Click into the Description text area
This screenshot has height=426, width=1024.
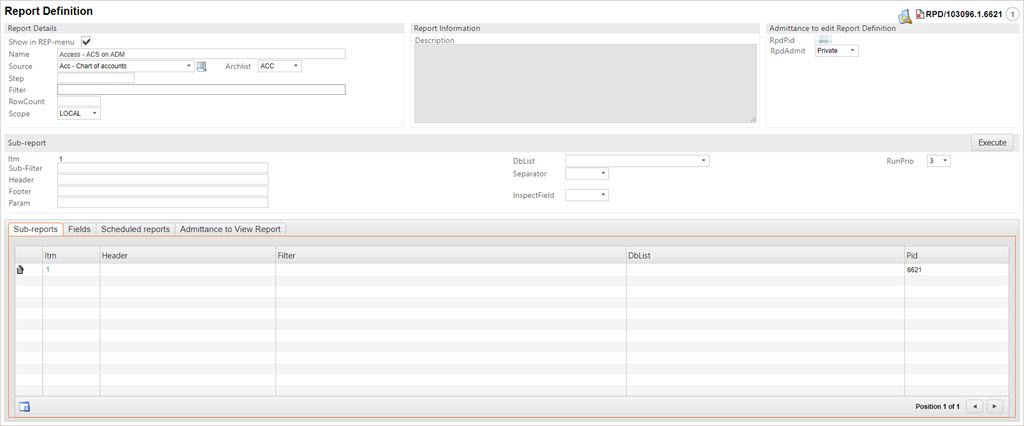click(586, 84)
